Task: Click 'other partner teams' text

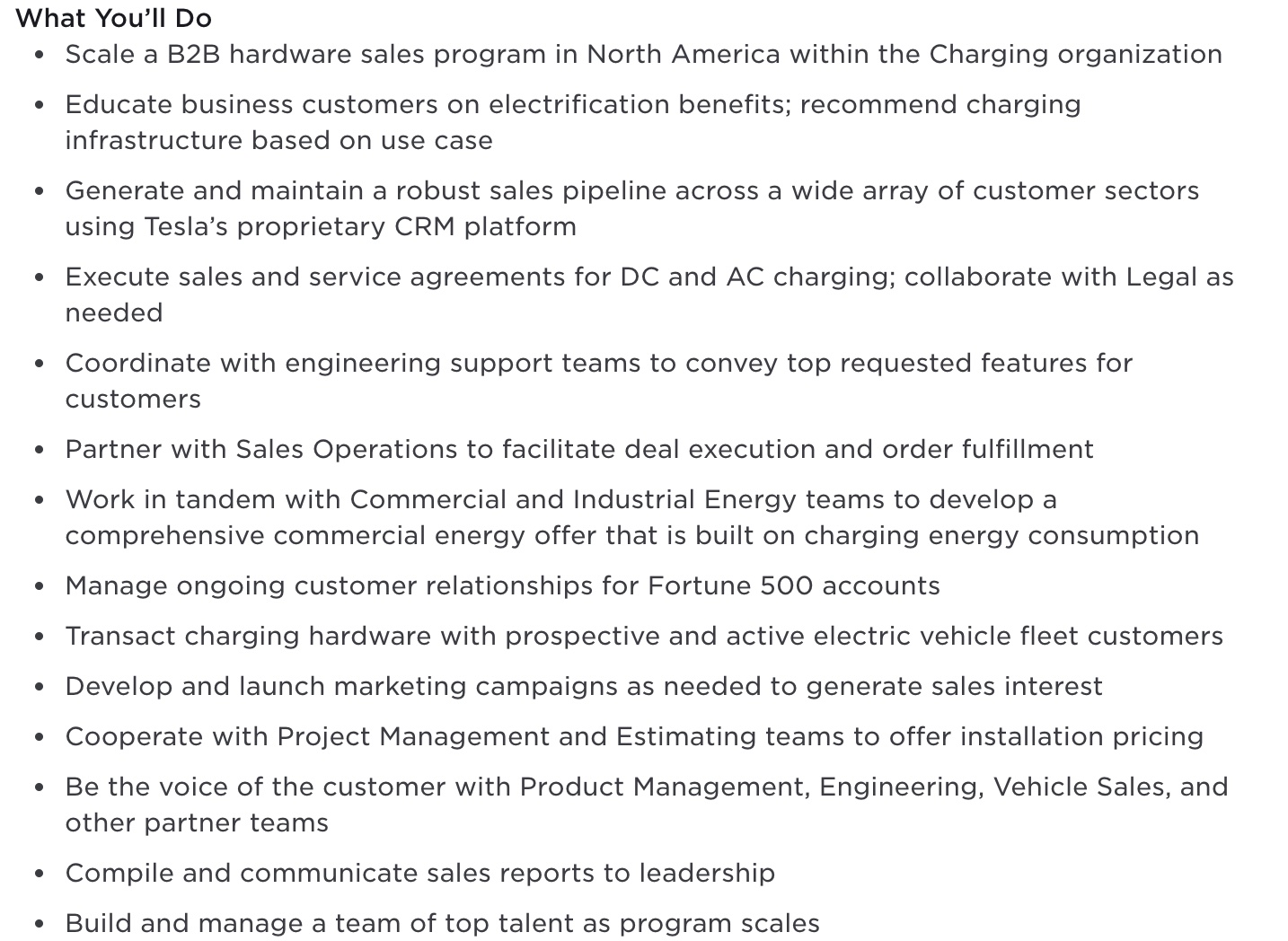Action: pos(197,823)
